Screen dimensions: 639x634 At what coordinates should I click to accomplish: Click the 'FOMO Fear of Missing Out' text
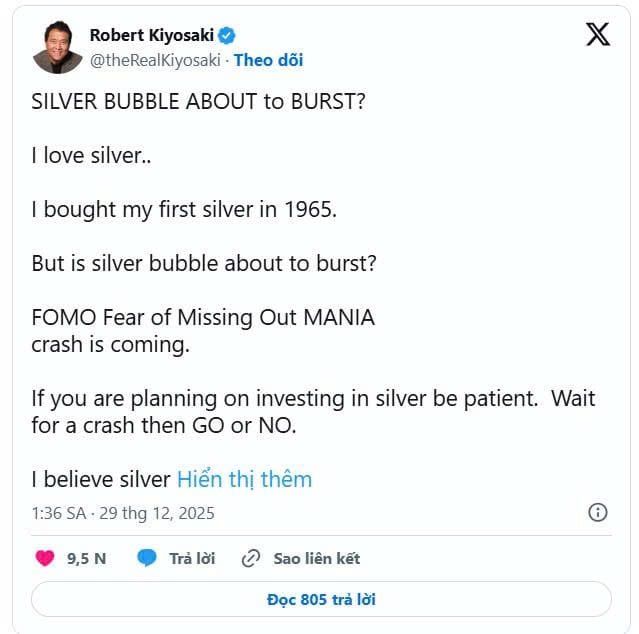[203, 318]
